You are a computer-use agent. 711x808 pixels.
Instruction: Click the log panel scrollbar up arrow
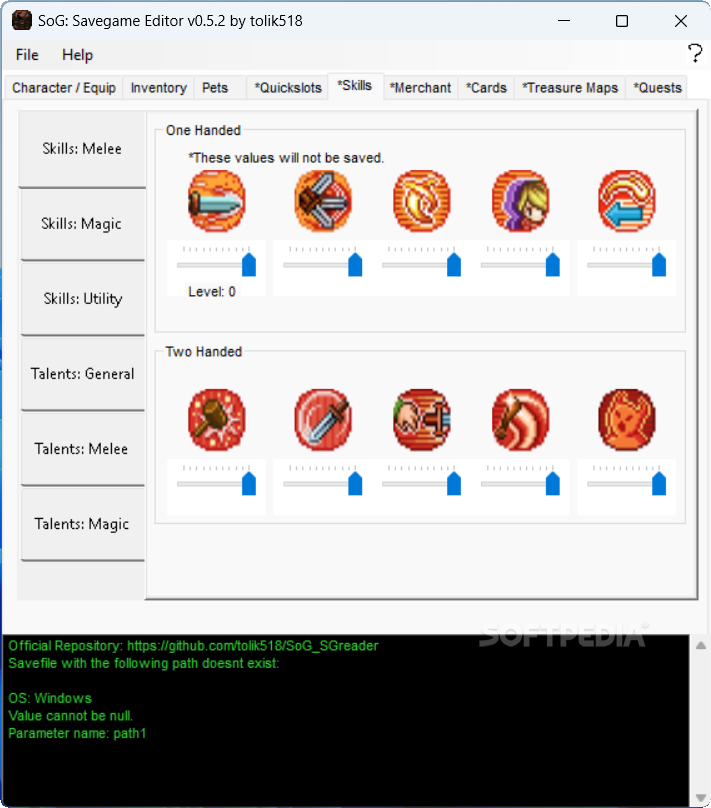[701, 645]
